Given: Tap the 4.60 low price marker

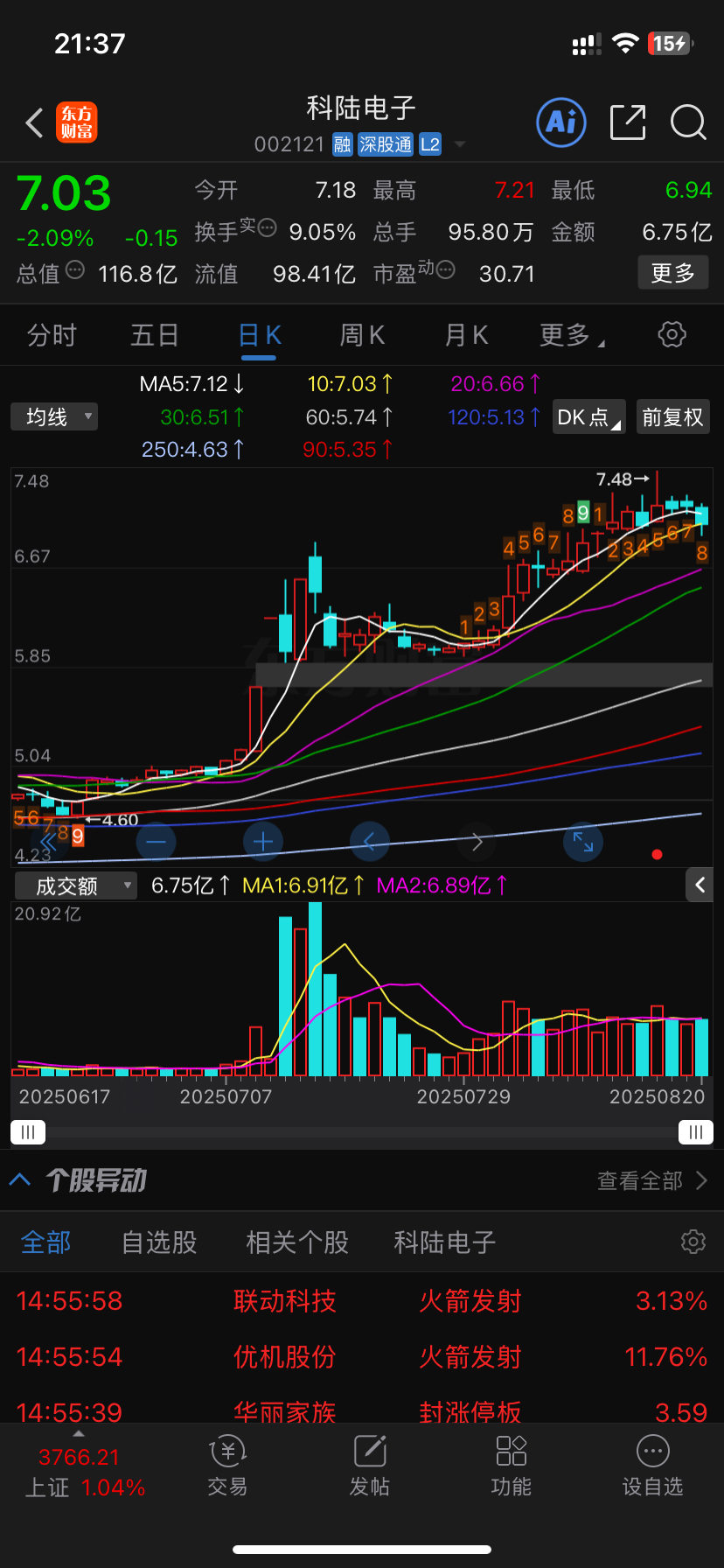Looking at the screenshot, I should tap(112, 820).
